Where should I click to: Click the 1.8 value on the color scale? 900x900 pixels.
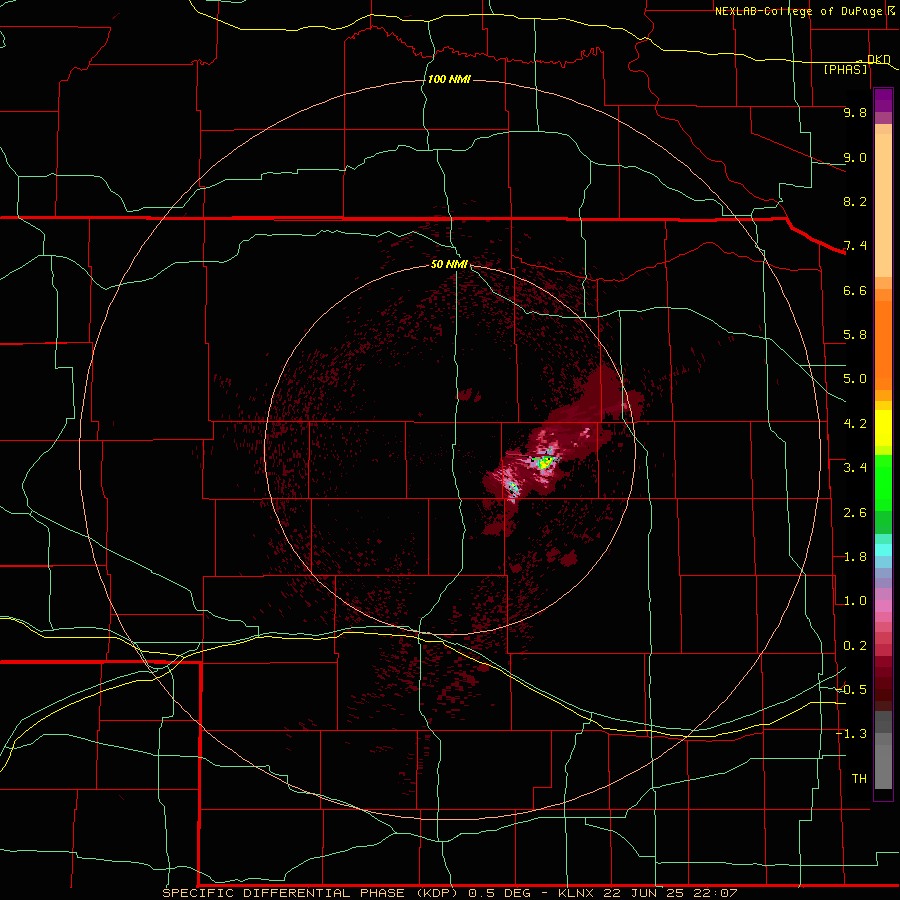(855, 557)
